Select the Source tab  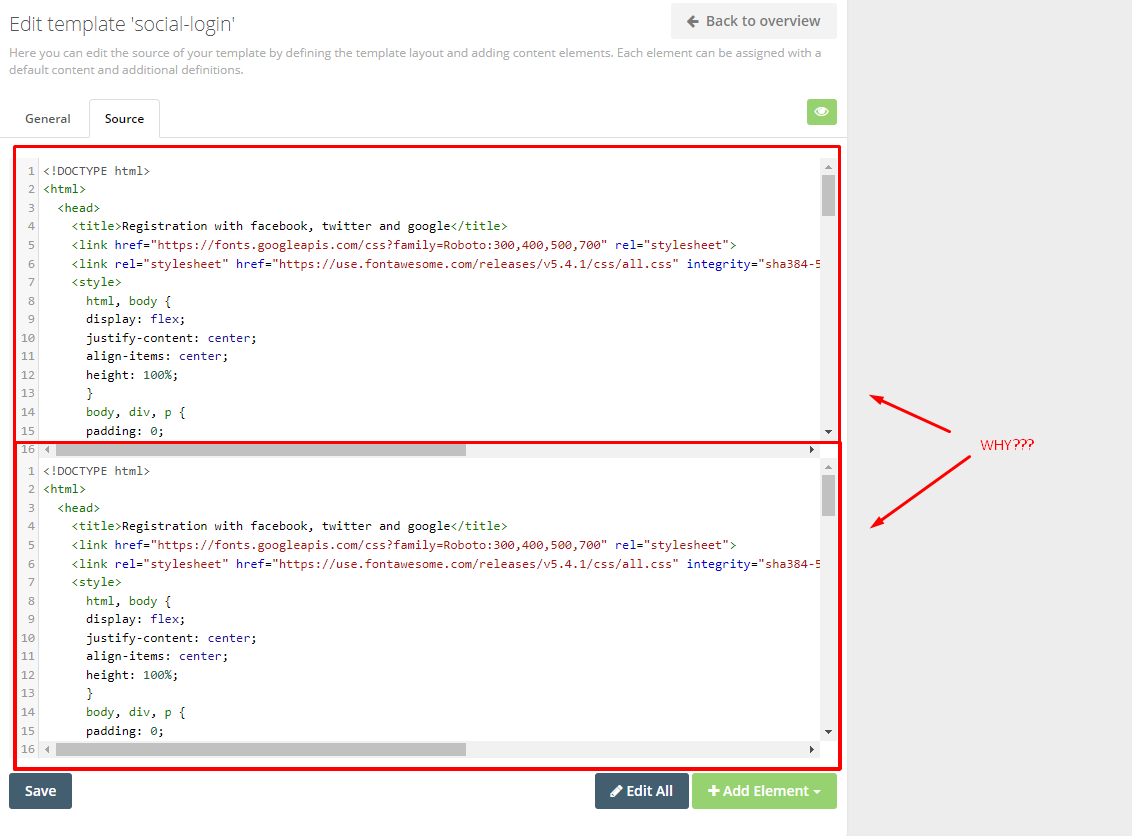[124, 118]
